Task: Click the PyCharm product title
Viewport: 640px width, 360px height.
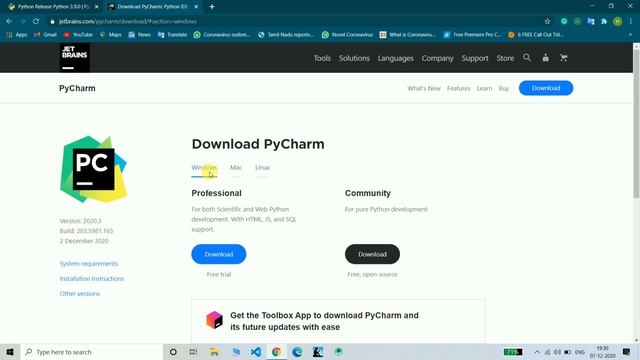Action: [x=77, y=88]
